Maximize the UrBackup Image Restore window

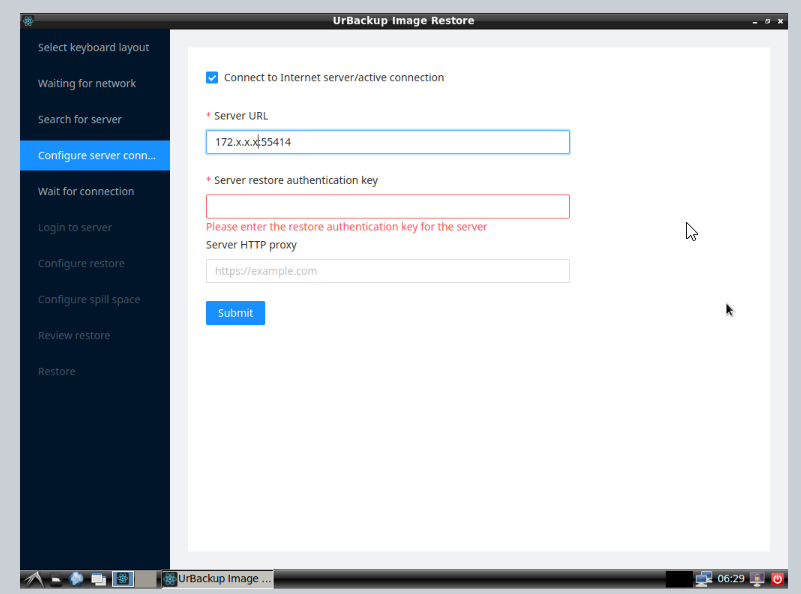[768, 21]
